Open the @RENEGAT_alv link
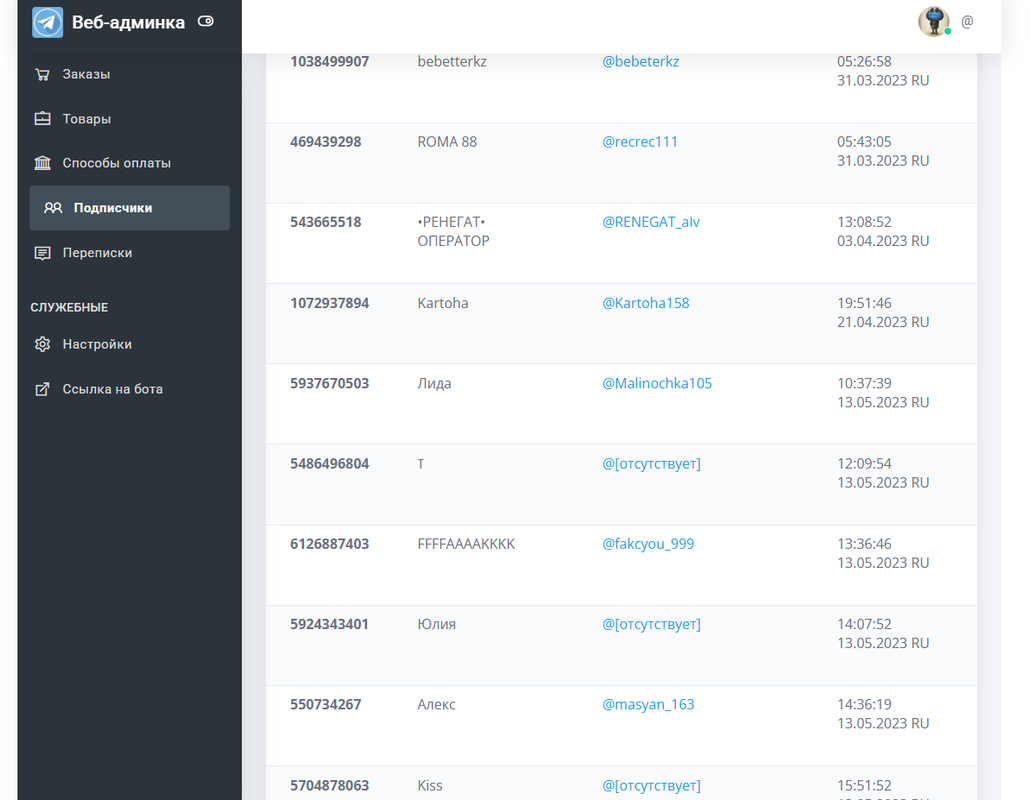The width and height of the screenshot is (1030, 800). (651, 222)
